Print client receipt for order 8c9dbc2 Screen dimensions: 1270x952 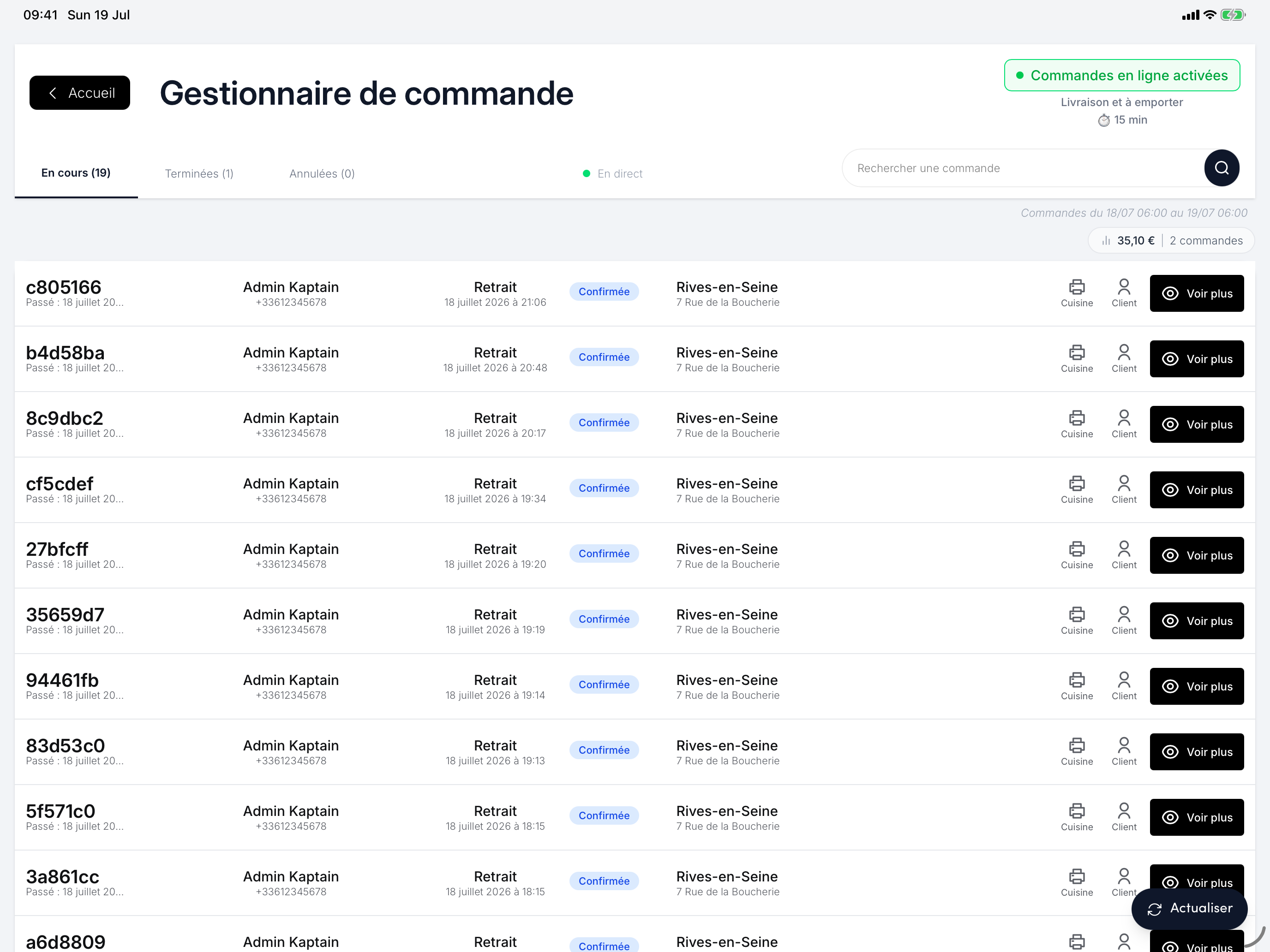(x=1124, y=424)
